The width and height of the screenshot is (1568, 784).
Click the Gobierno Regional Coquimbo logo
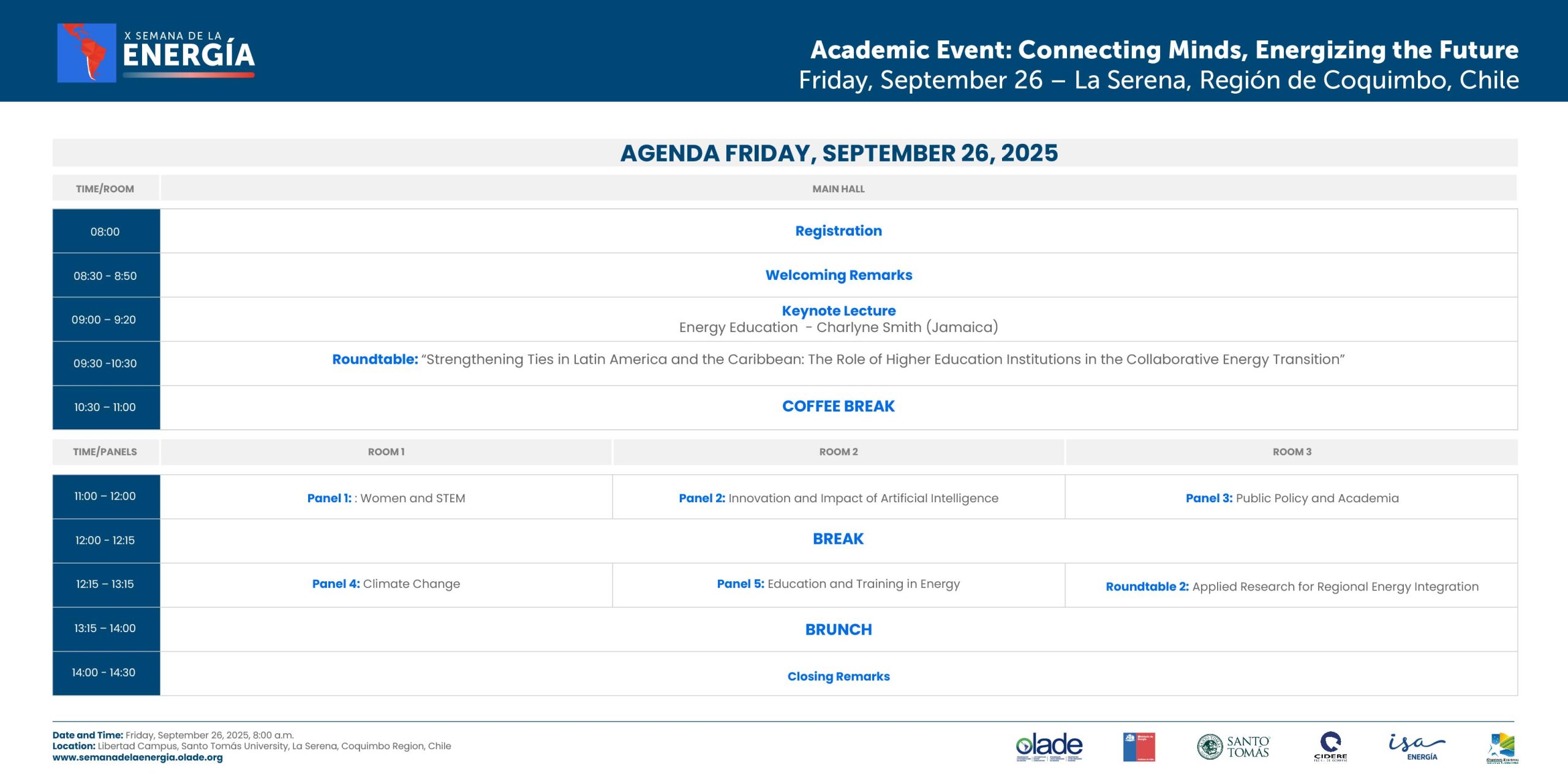click(x=1502, y=748)
